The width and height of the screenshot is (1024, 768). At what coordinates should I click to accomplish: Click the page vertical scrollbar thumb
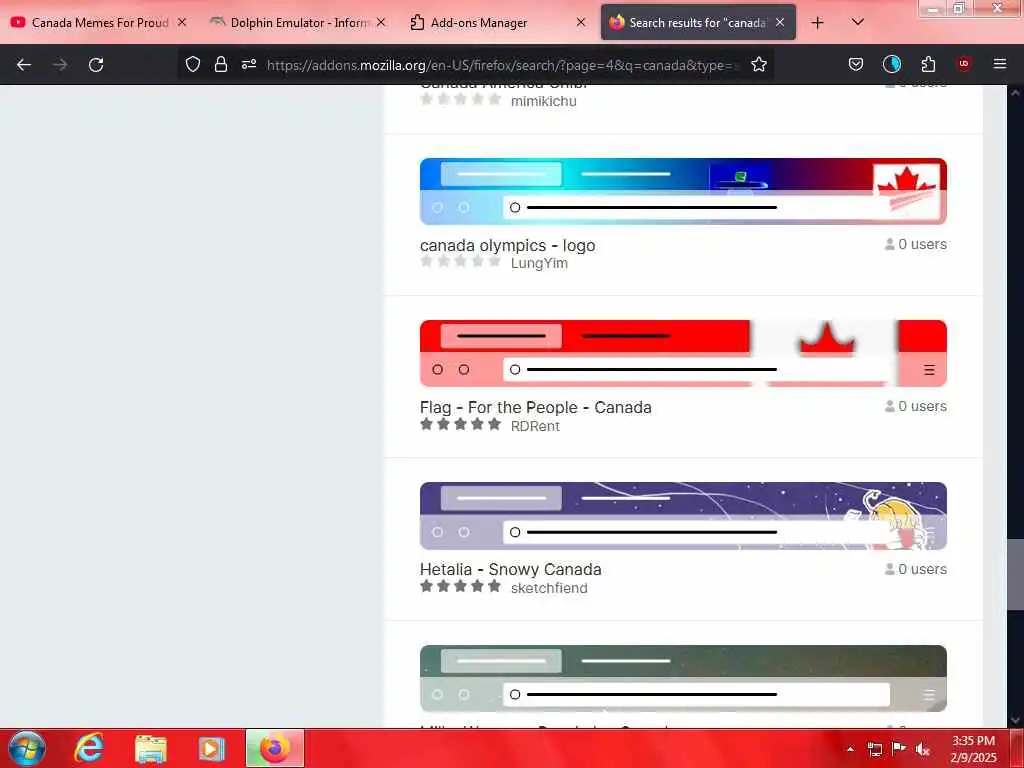coord(1015,575)
